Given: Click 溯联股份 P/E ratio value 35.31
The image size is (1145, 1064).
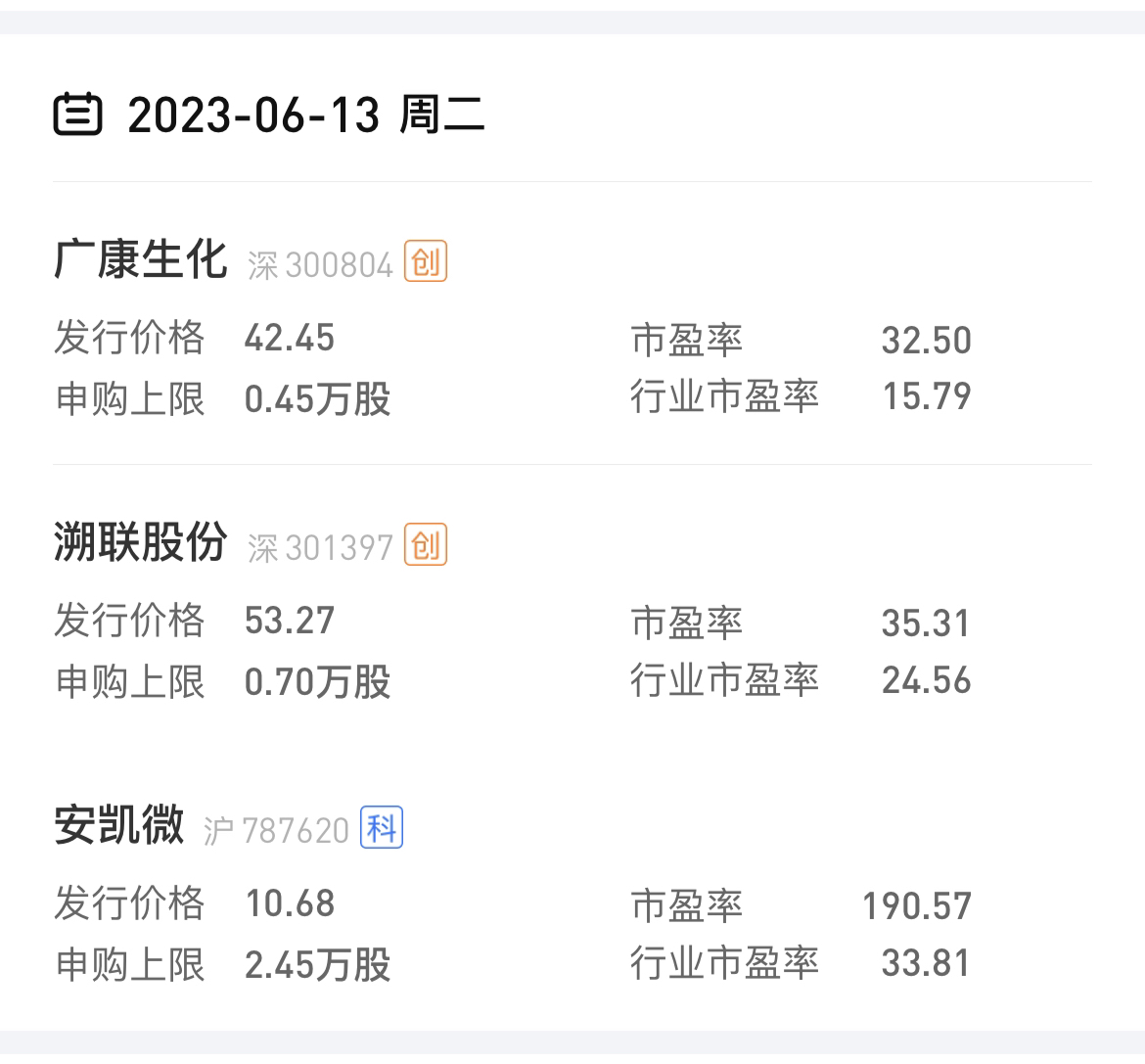Looking at the screenshot, I should 926,624.
